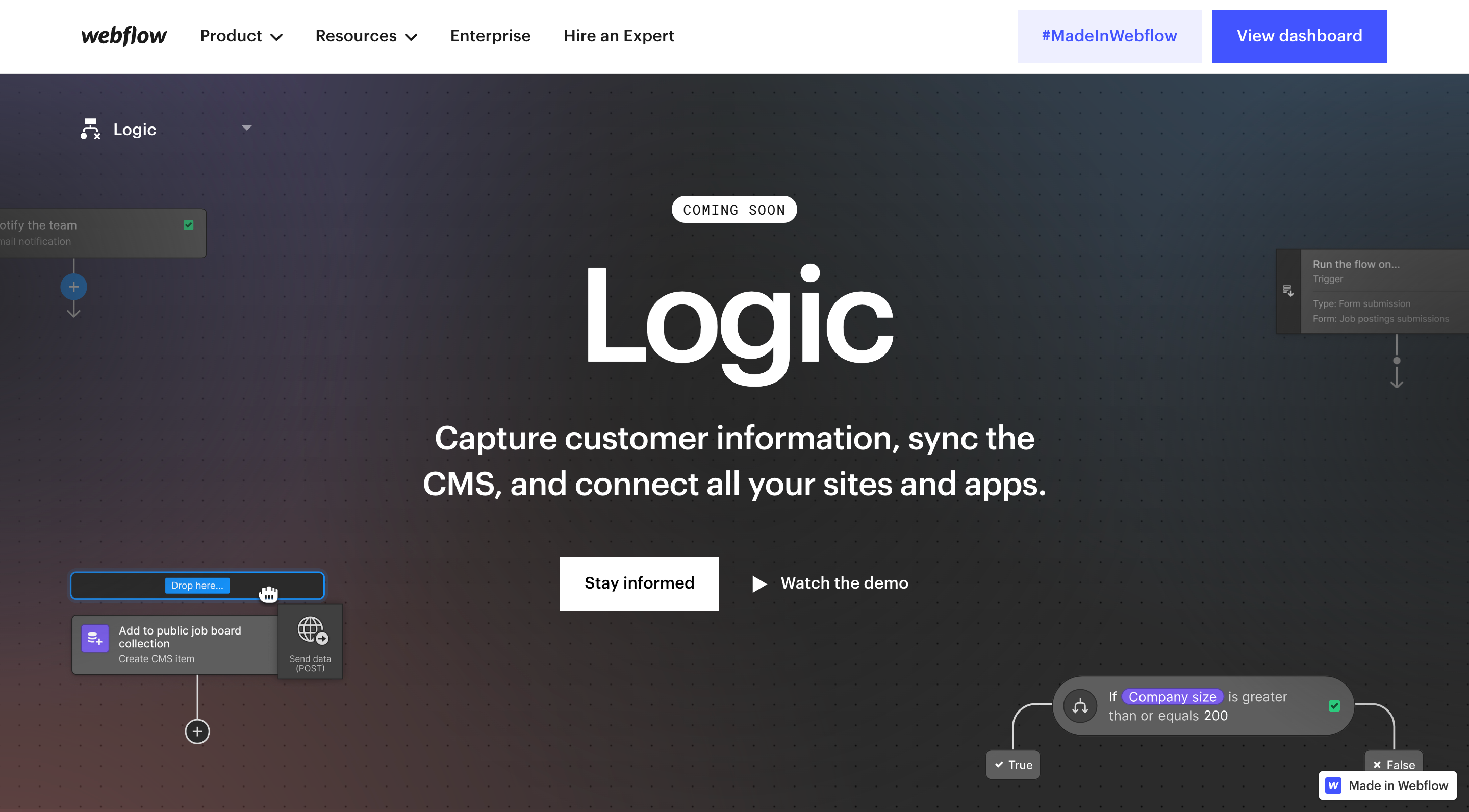Click the Logic flowchart icon in subnav
Image resolution: width=1469 pixels, height=812 pixels.
coord(90,129)
